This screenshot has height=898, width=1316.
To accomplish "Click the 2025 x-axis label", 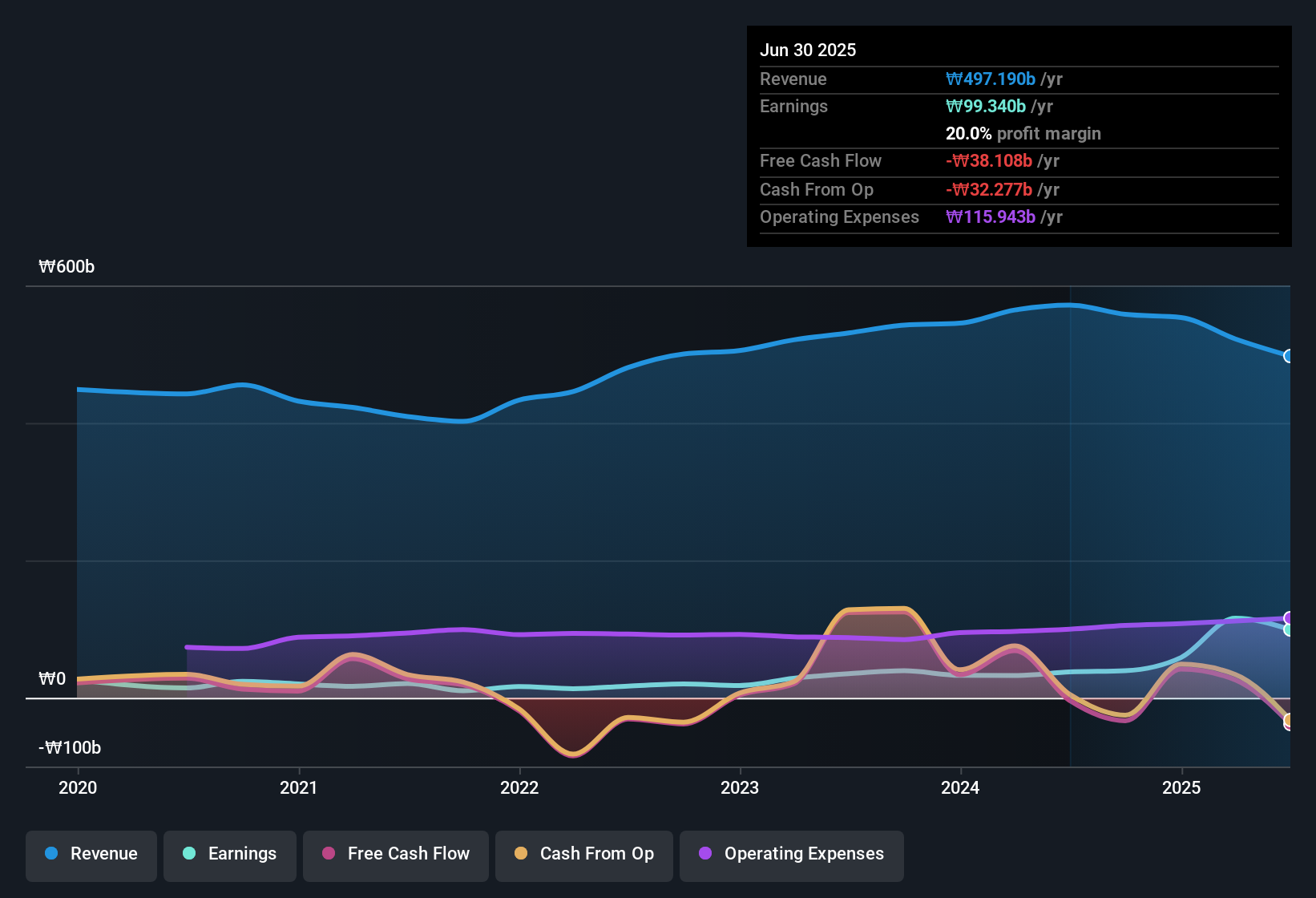I will point(1181,787).
